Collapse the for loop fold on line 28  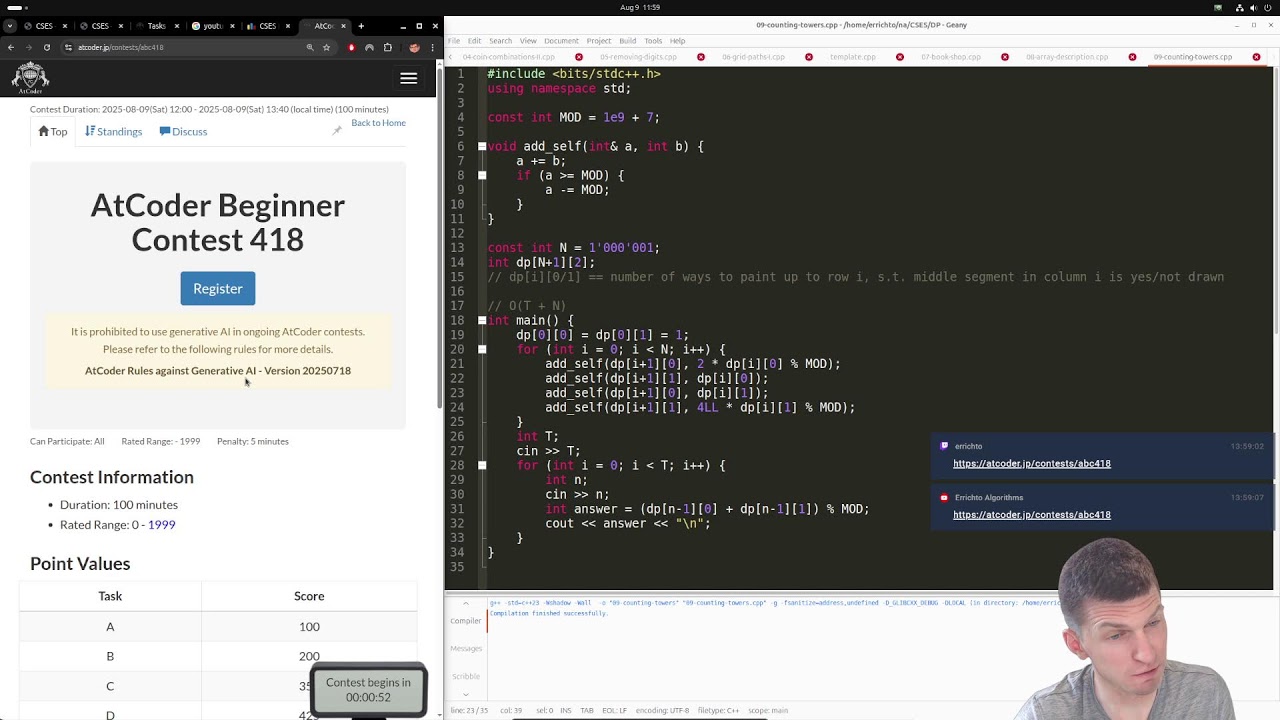pyautogui.click(x=482, y=465)
